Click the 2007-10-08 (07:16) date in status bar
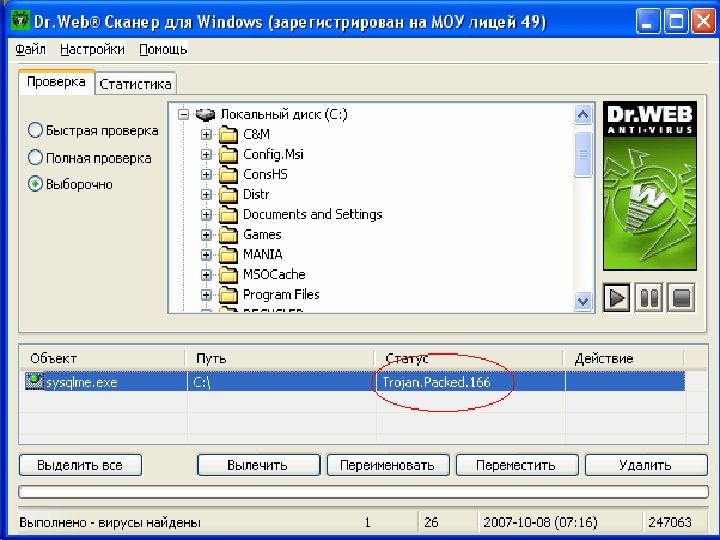The image size is (720, 540). [x=540, y=522]
